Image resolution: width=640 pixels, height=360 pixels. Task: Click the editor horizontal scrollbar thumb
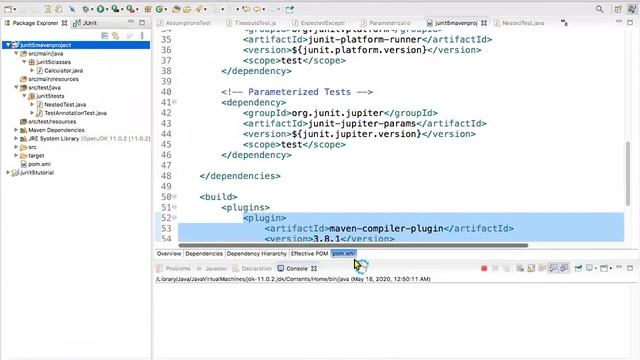(x=353, y=245)
